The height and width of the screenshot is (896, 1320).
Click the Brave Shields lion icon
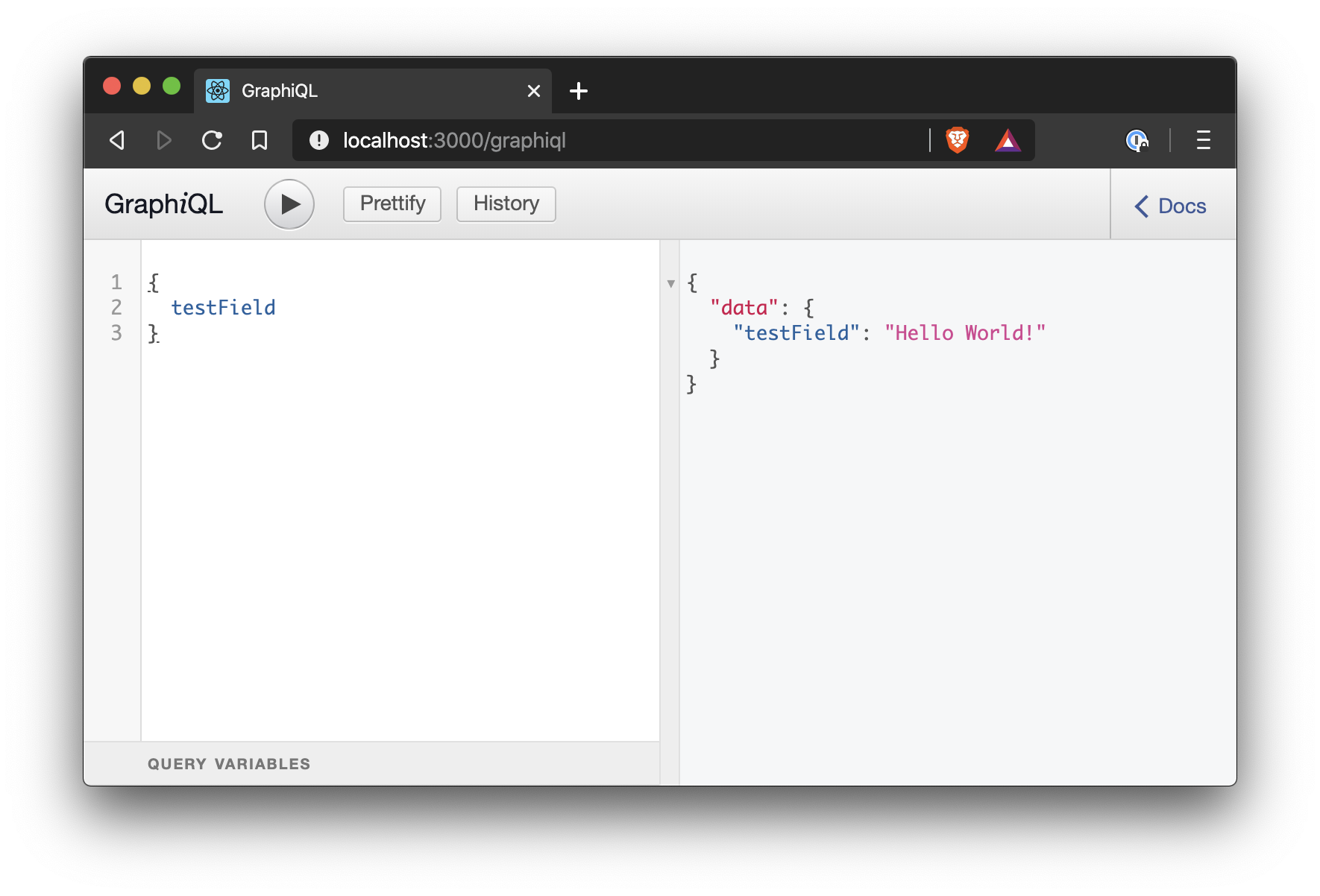(x=958, y=140)
